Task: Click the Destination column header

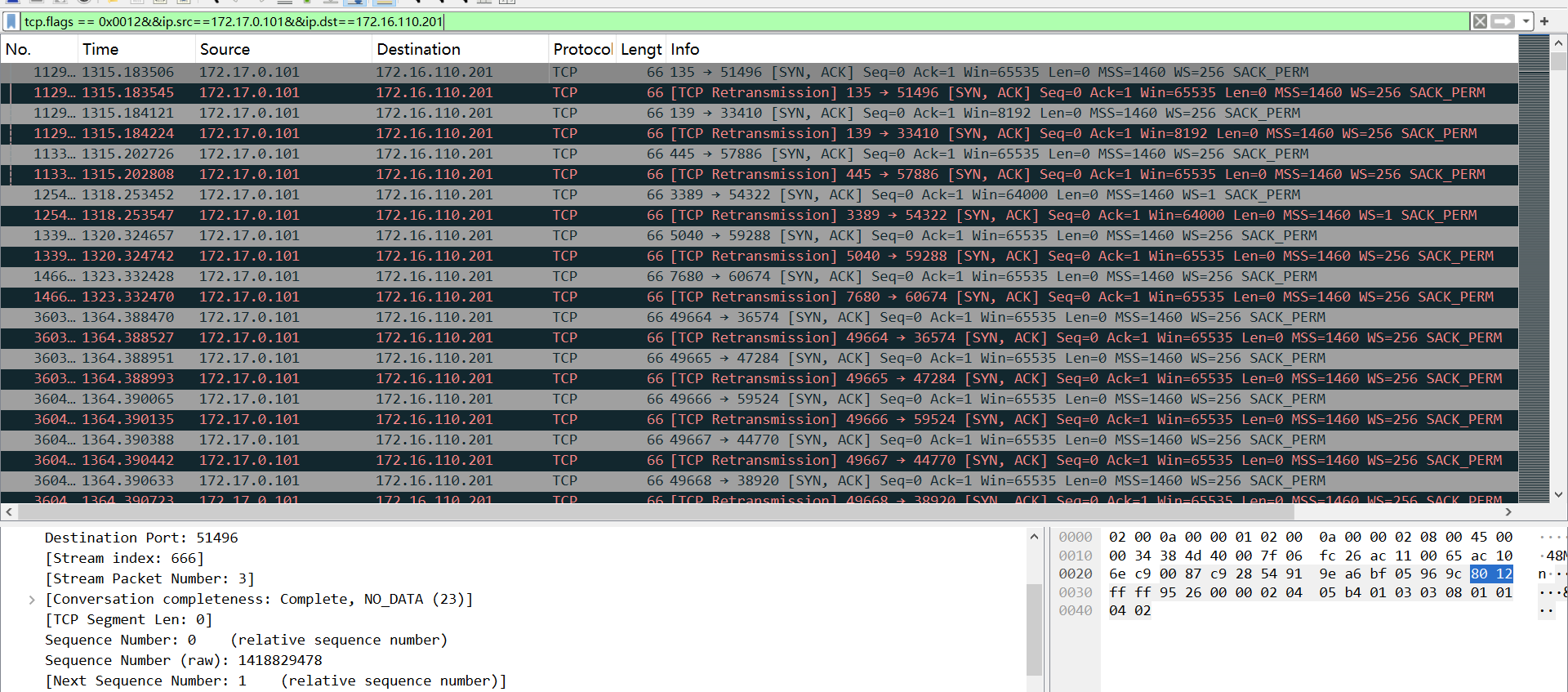Action: coord(418,49)
